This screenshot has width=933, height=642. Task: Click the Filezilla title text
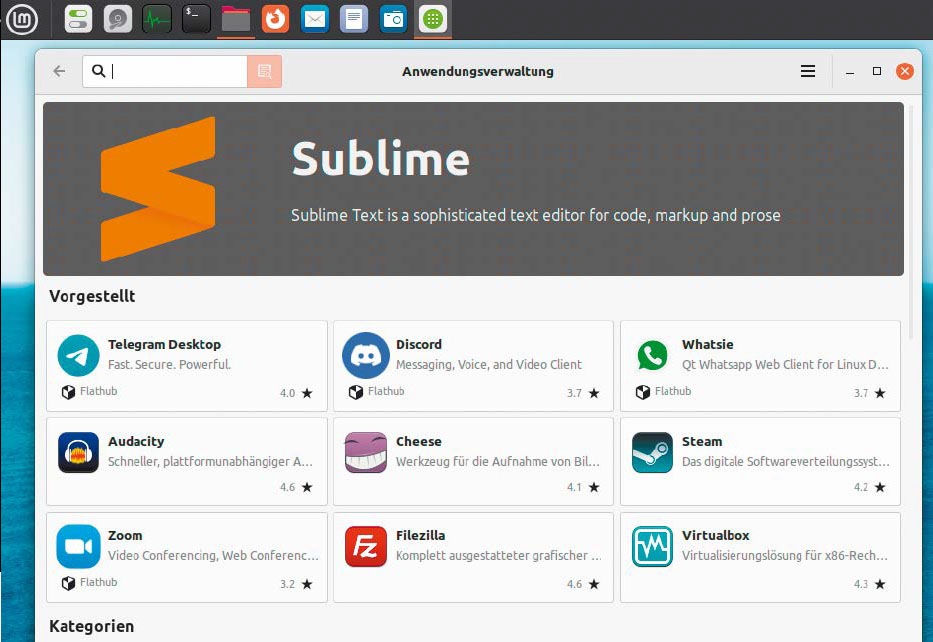coord(421,535)
